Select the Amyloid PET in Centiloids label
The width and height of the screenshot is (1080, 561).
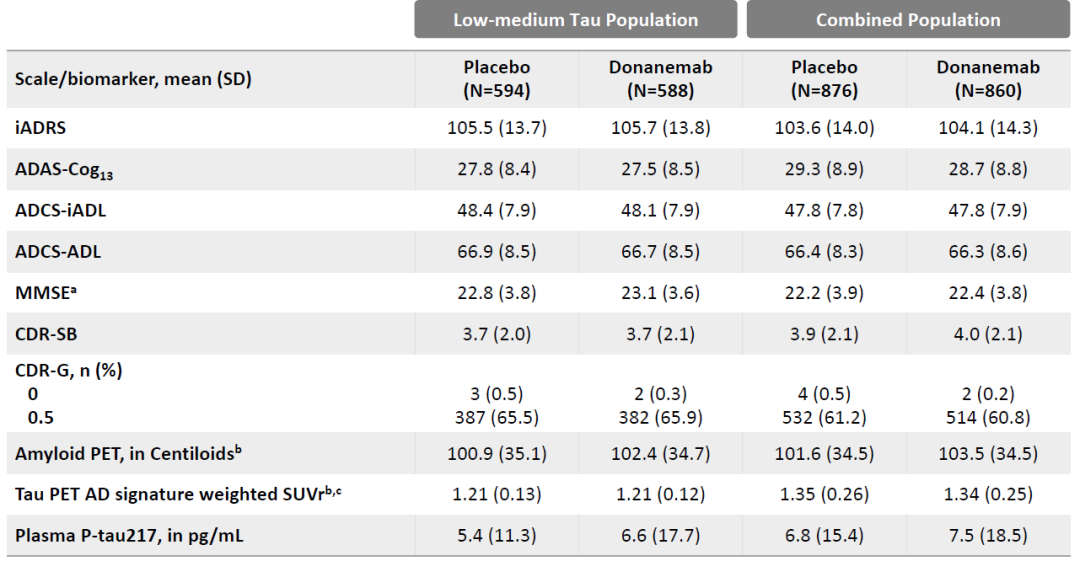point(130,454)
